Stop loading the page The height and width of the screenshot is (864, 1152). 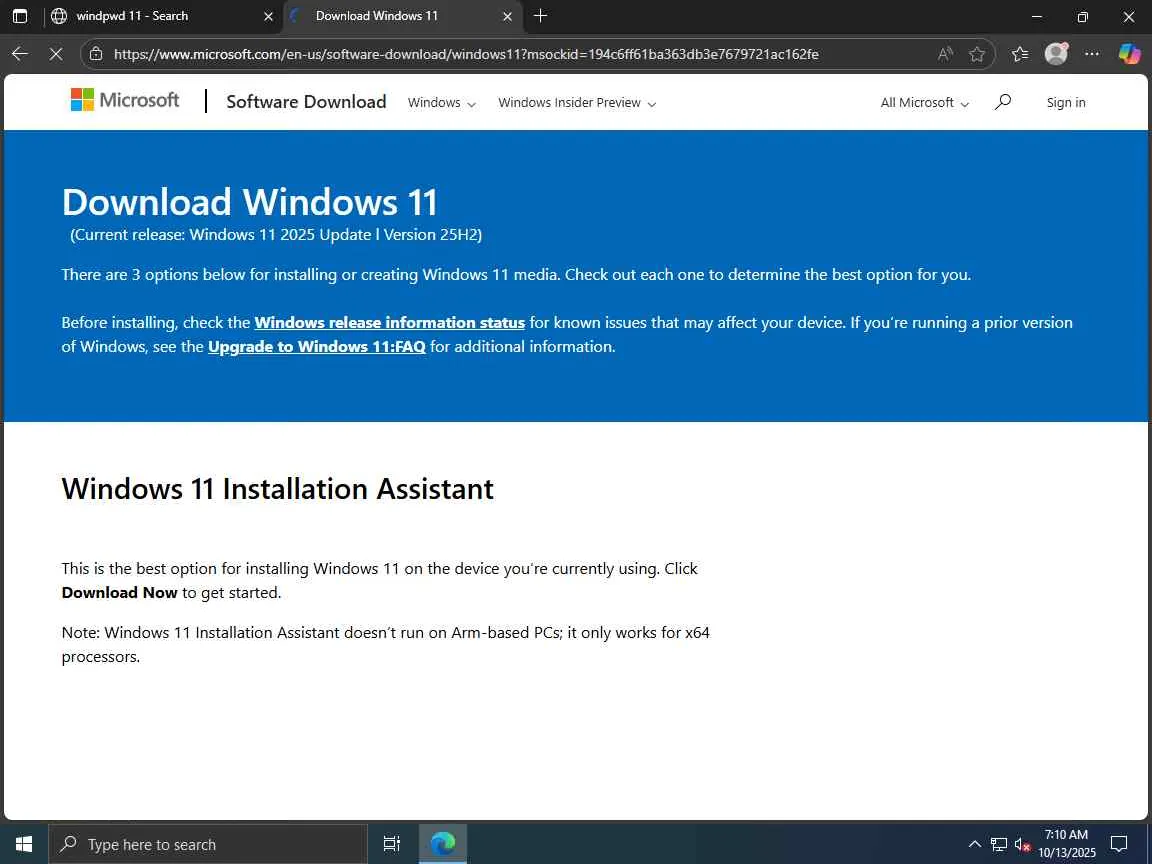(56, 54)
